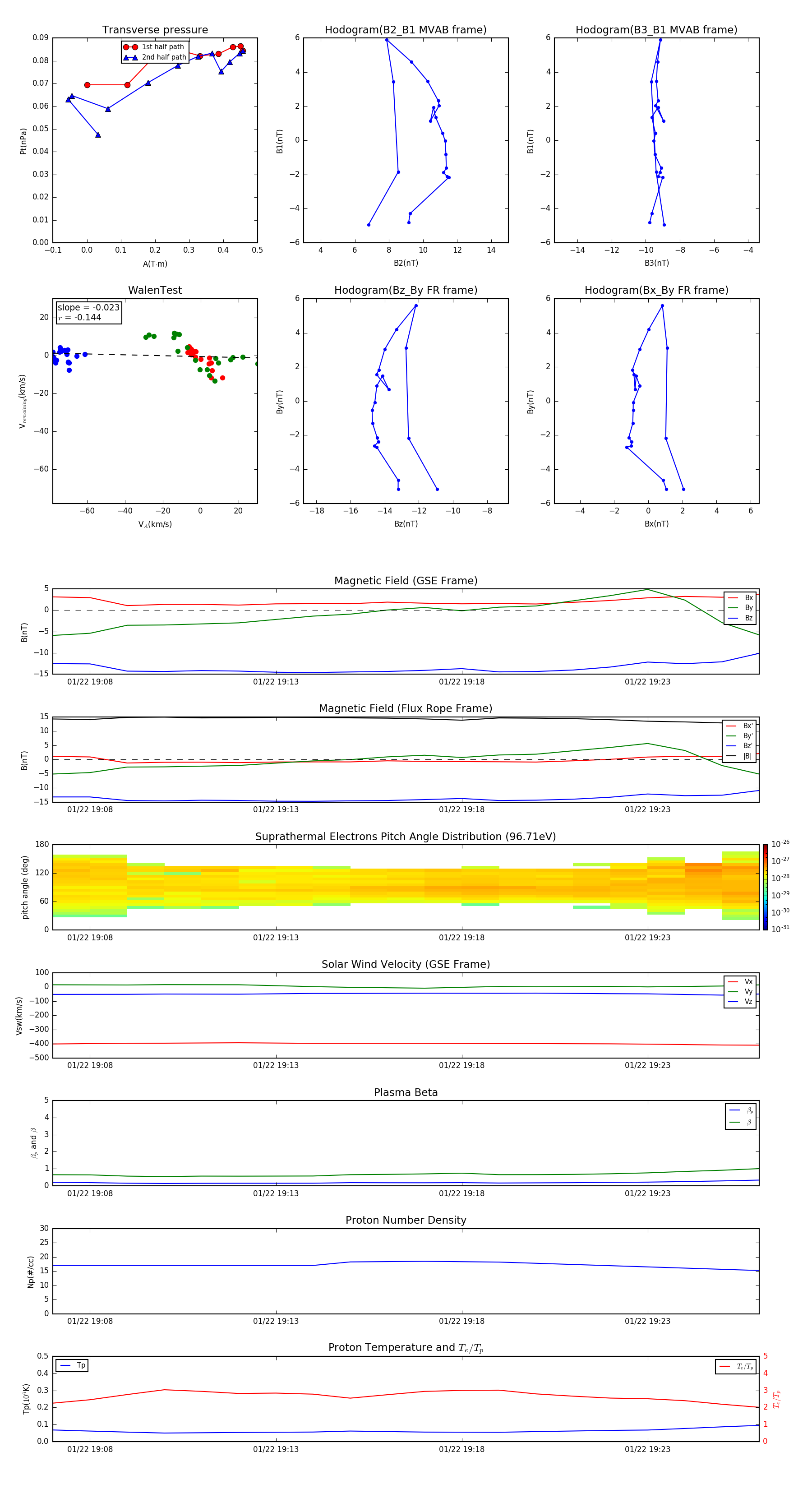Click the 'Bz(nT)' x-axis label
This screenshot has height=1489, width=812.
tap(406, 524)
